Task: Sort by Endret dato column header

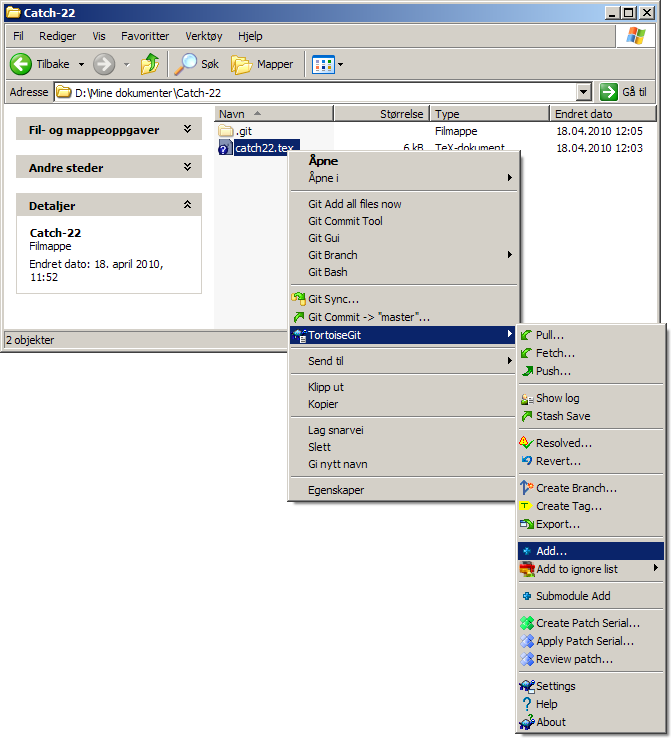Action: tap(603, 114)
